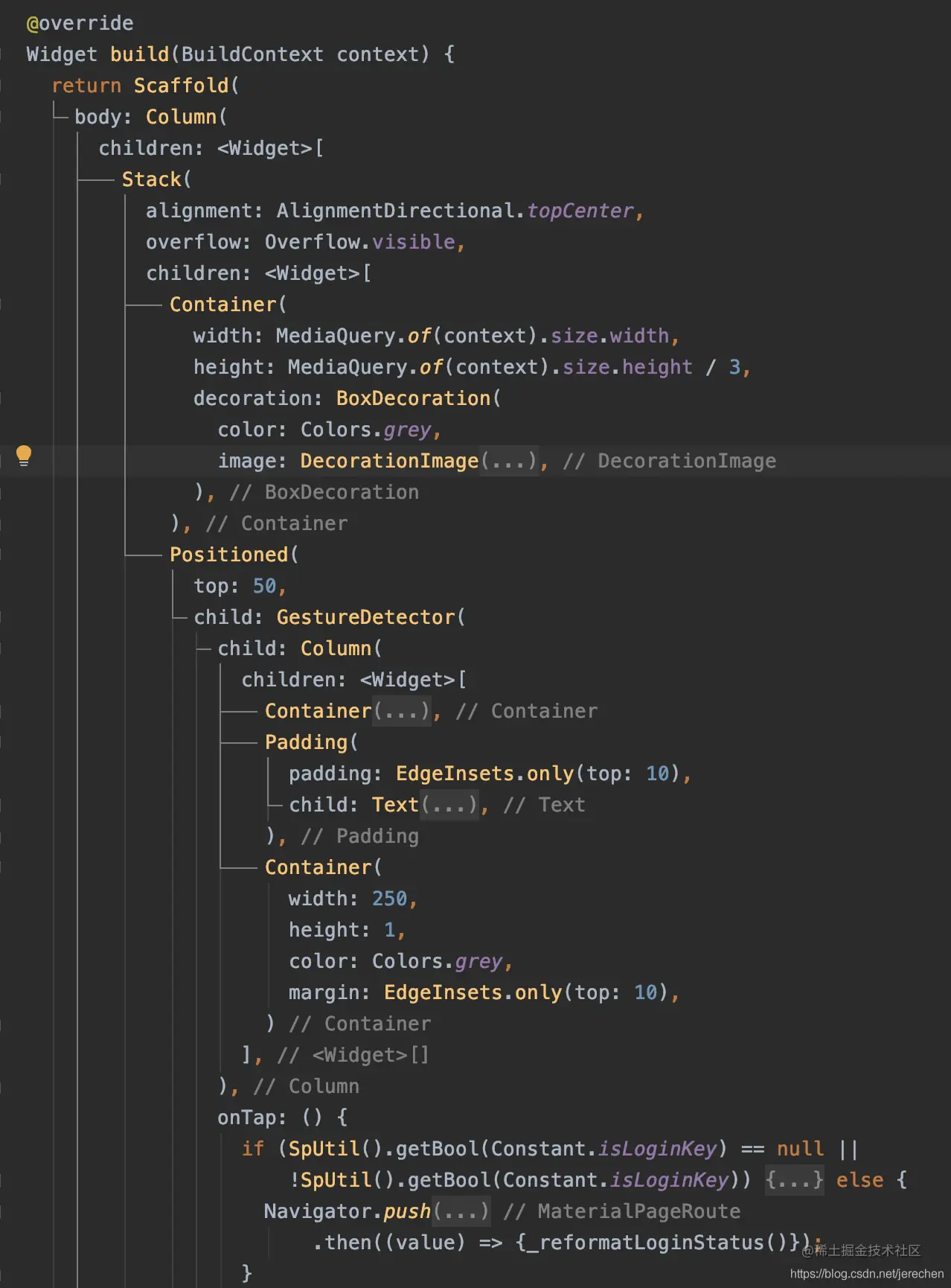Click Container( below the Stack children line
Image resolution: width=951 pixels, height=1288 pixels.
coord(223,305)
